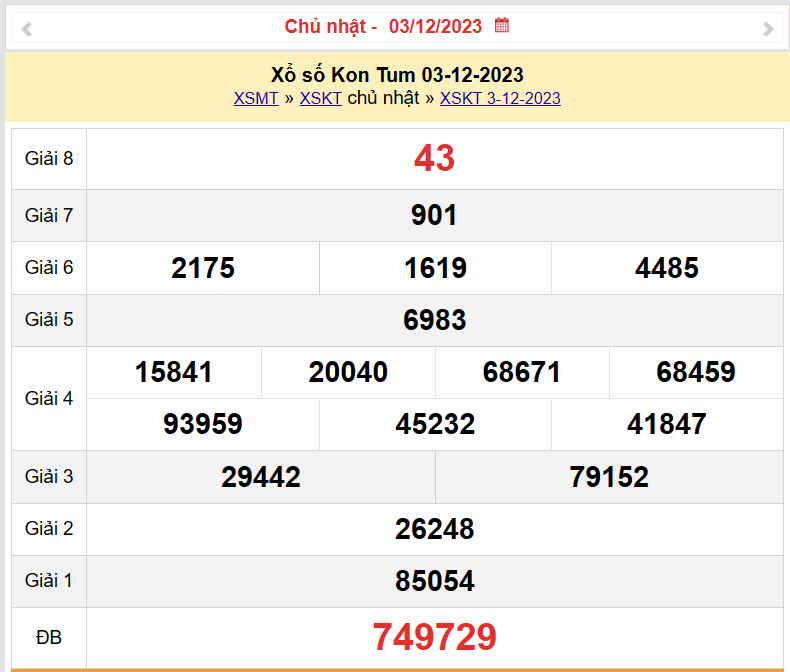The width and height of the screenshot is (790, 672).
Task: Go to next day with right arrow
Action: click(x=768, y=29)
